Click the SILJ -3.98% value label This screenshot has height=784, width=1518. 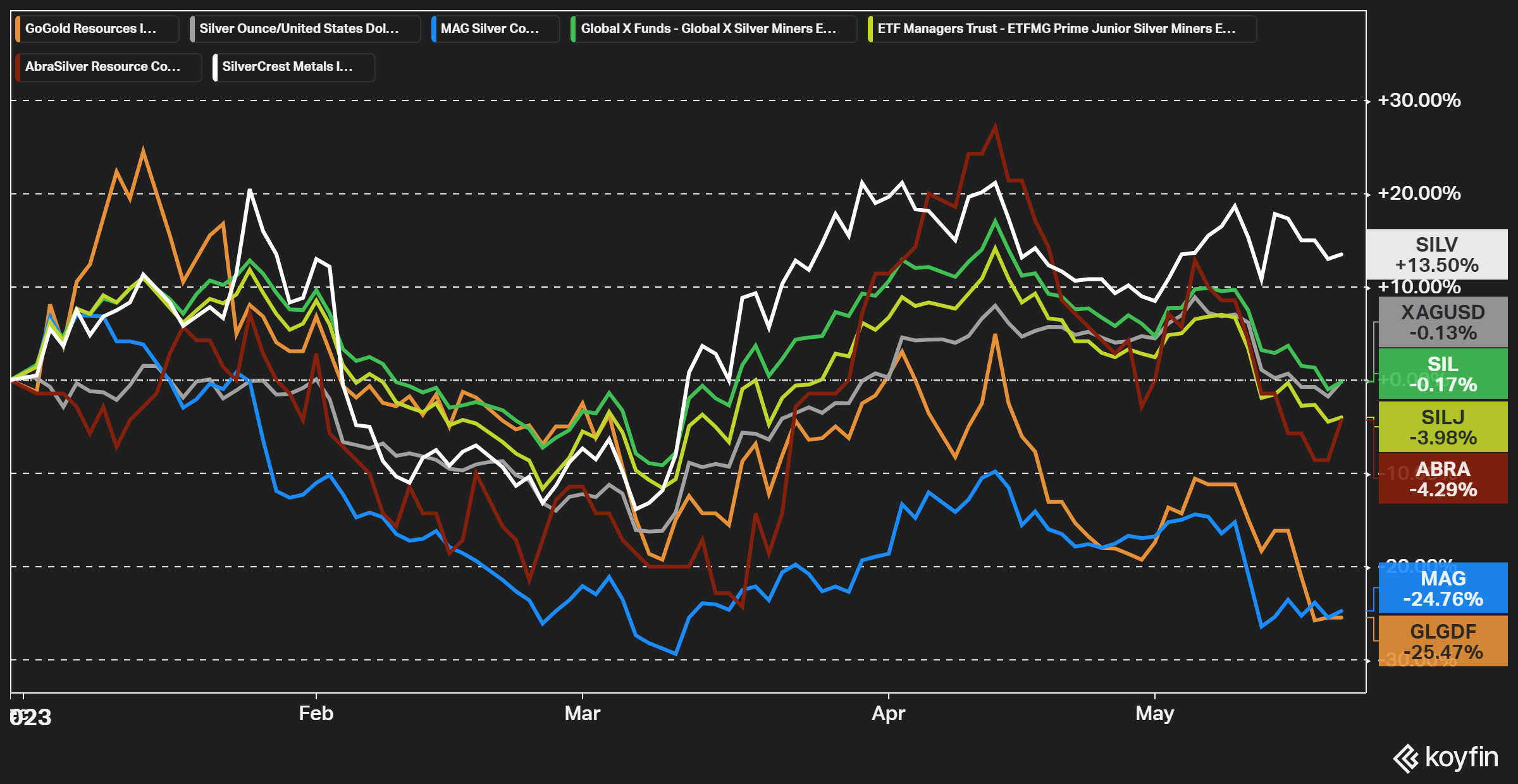click(1442, 427)
